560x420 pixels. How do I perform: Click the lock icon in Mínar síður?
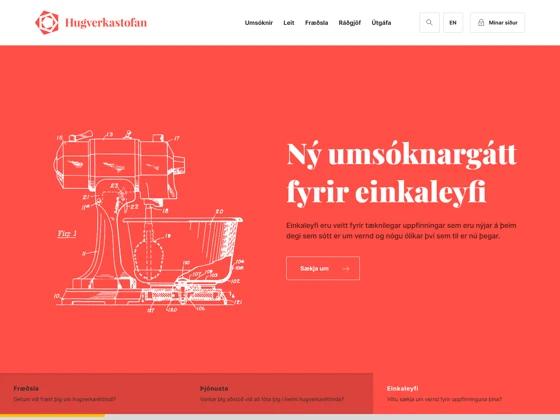pyautogui.click(x=481, y=22)
